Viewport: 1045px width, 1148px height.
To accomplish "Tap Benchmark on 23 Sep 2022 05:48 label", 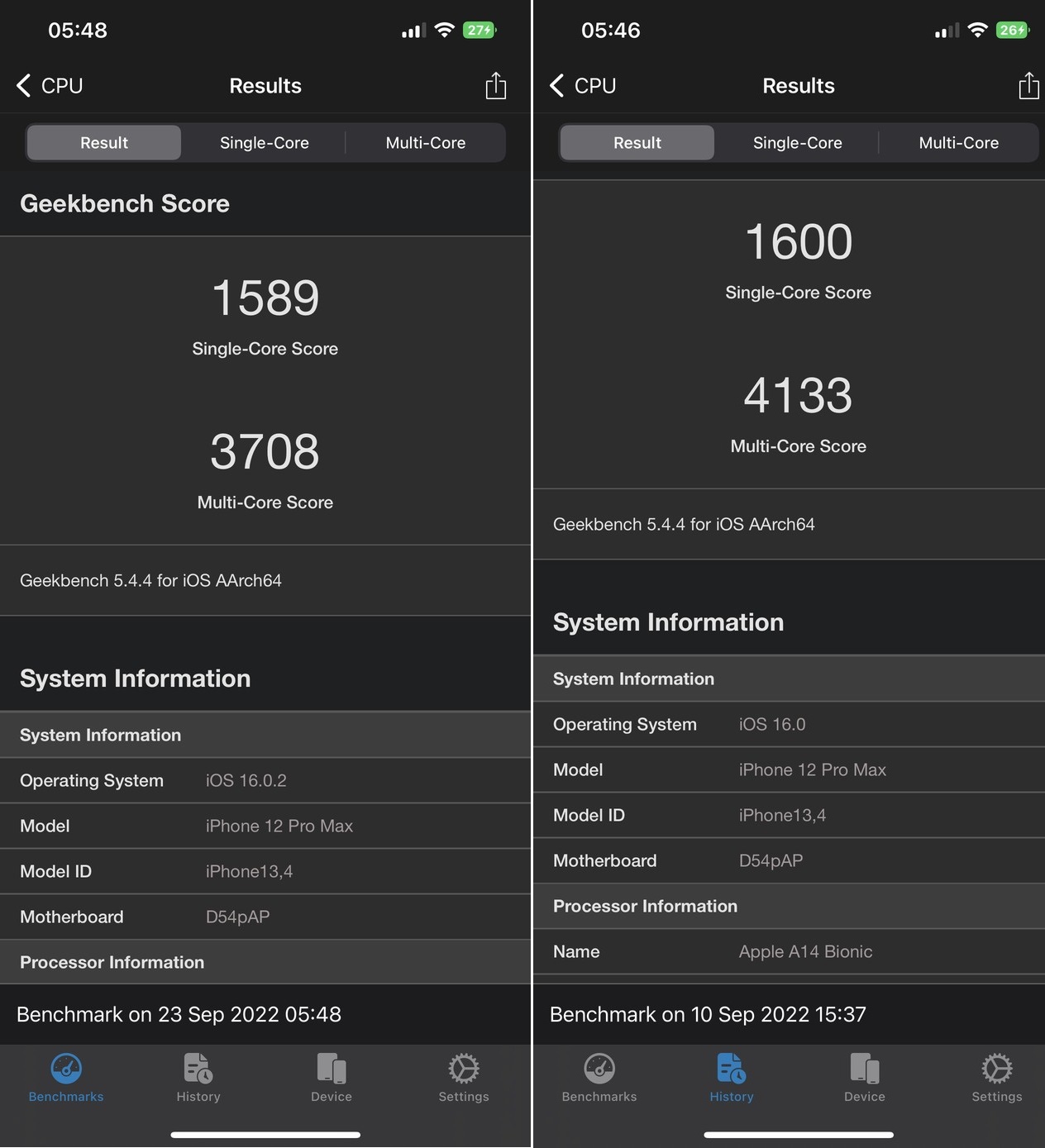I will [179, 1014].
